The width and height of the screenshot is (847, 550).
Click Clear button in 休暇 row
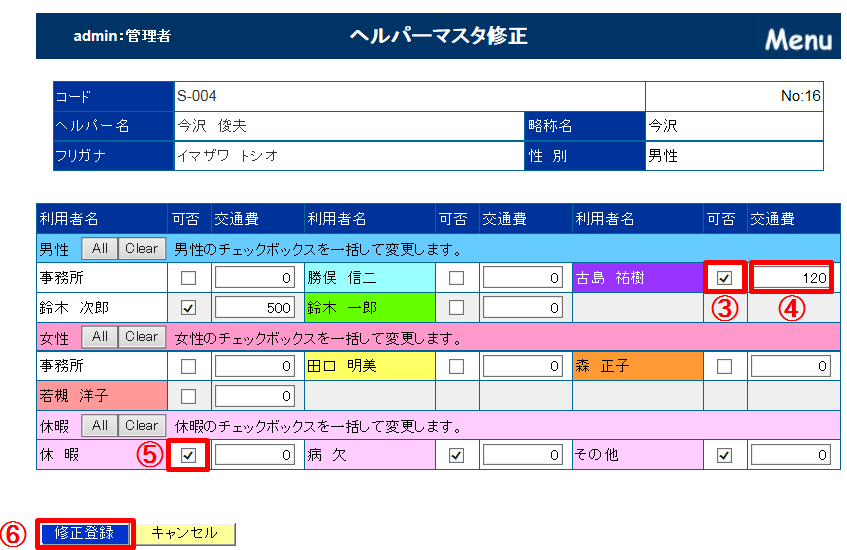tap(141, 426)
